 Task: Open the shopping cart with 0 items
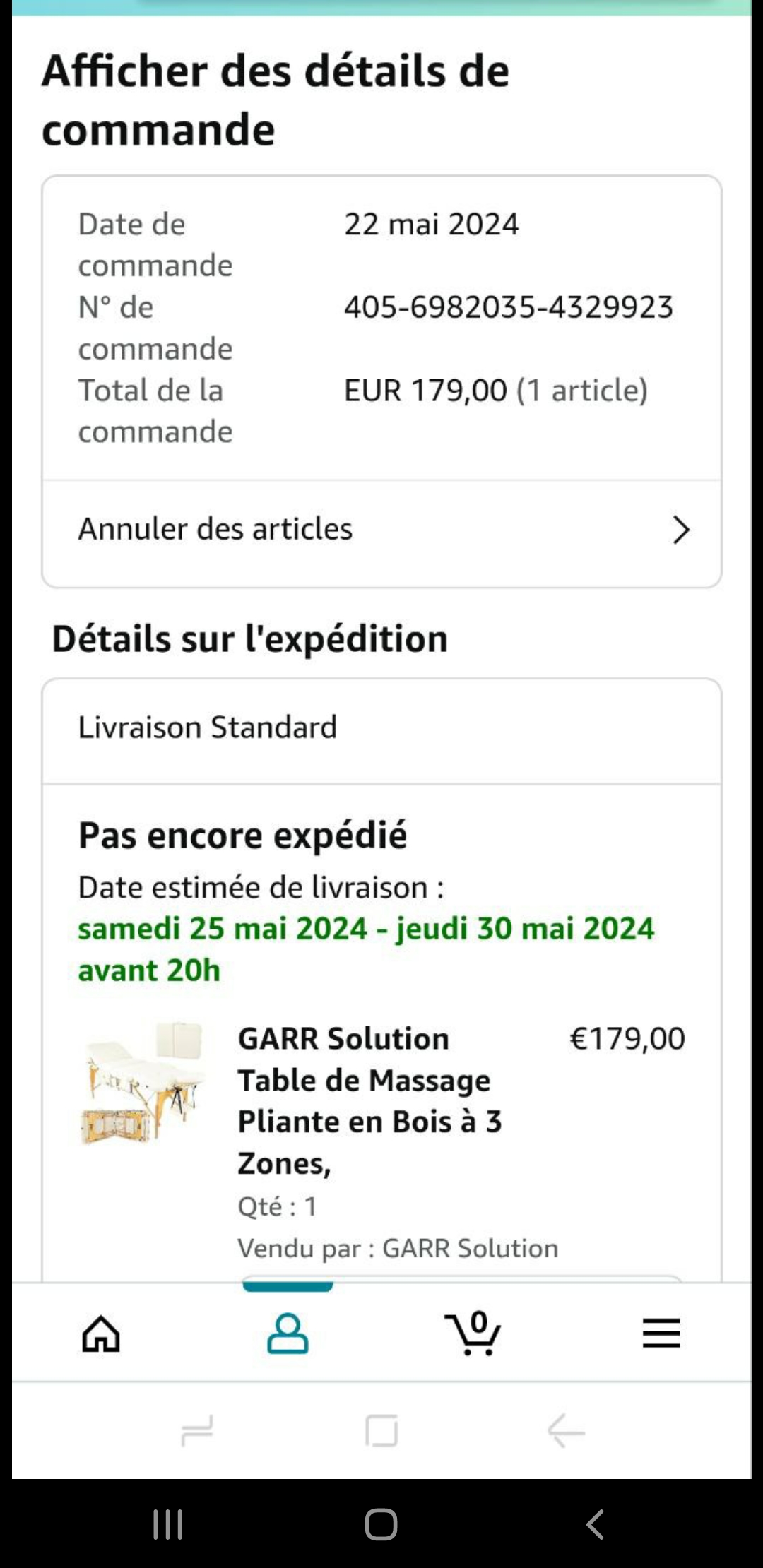tap(473, 1333)
